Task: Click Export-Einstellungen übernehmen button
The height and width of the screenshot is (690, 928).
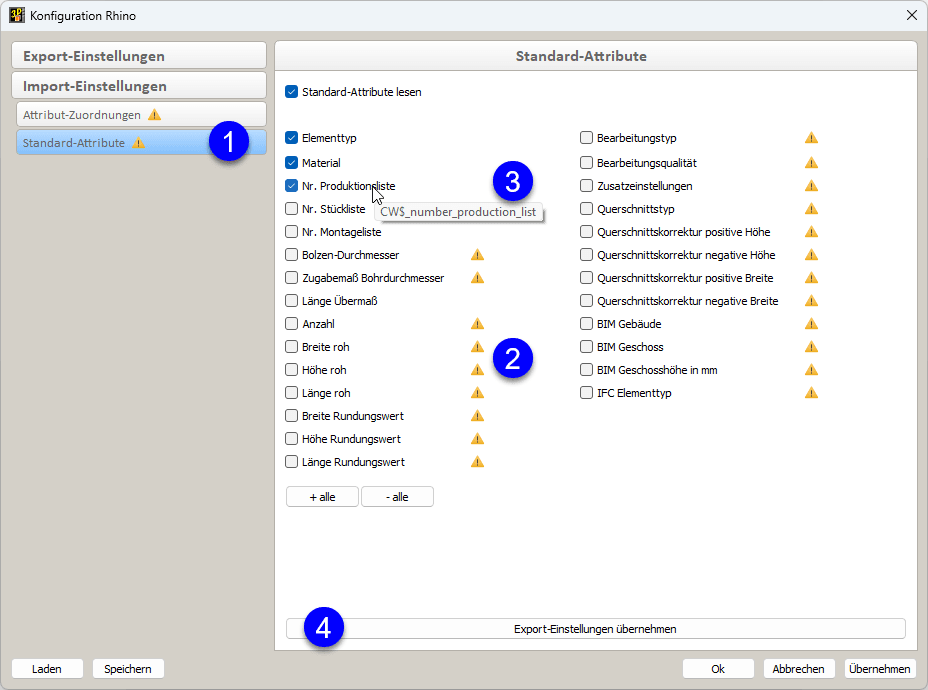Action: (x=595, y=629)
